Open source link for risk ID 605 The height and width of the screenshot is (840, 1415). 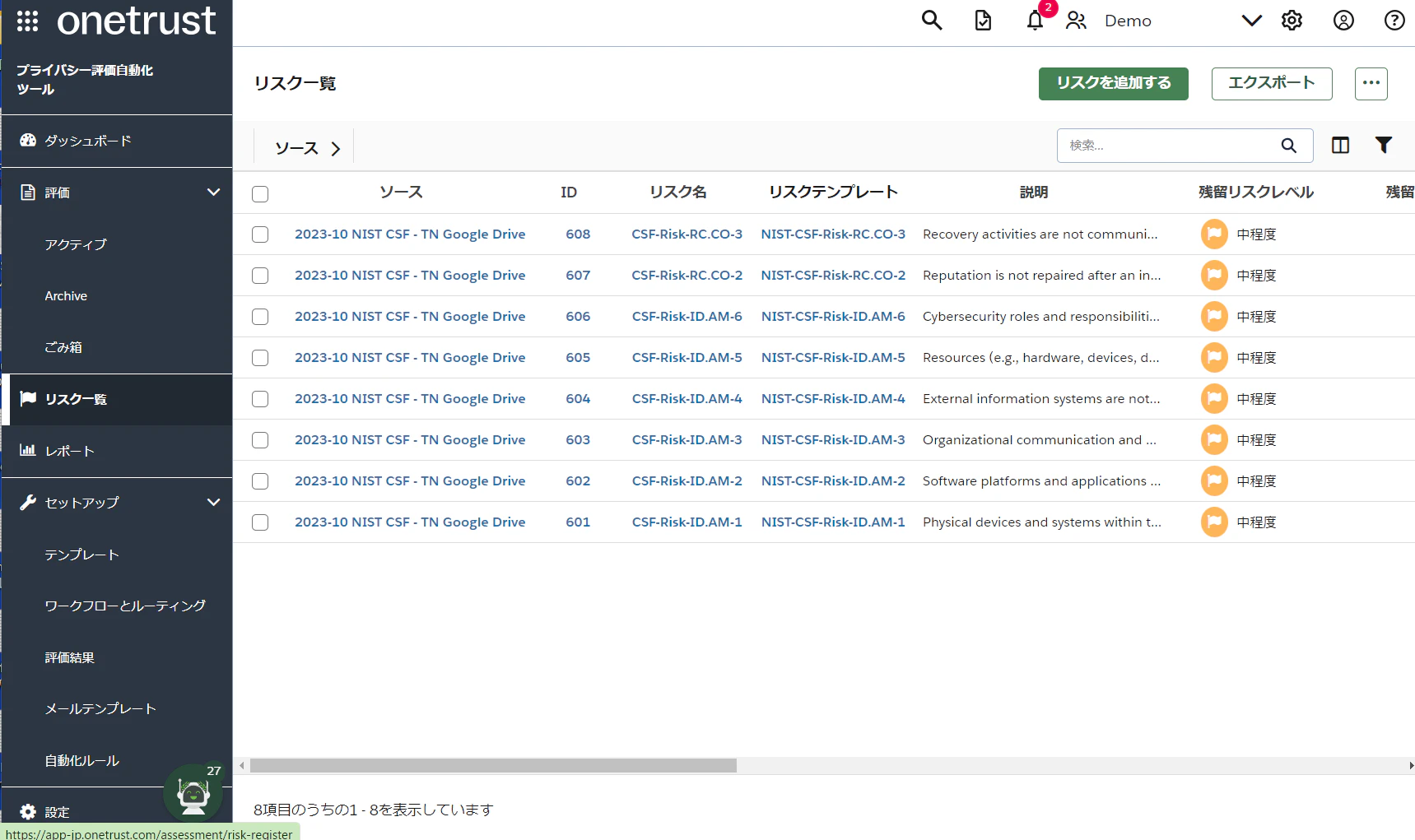click(410, 358)
